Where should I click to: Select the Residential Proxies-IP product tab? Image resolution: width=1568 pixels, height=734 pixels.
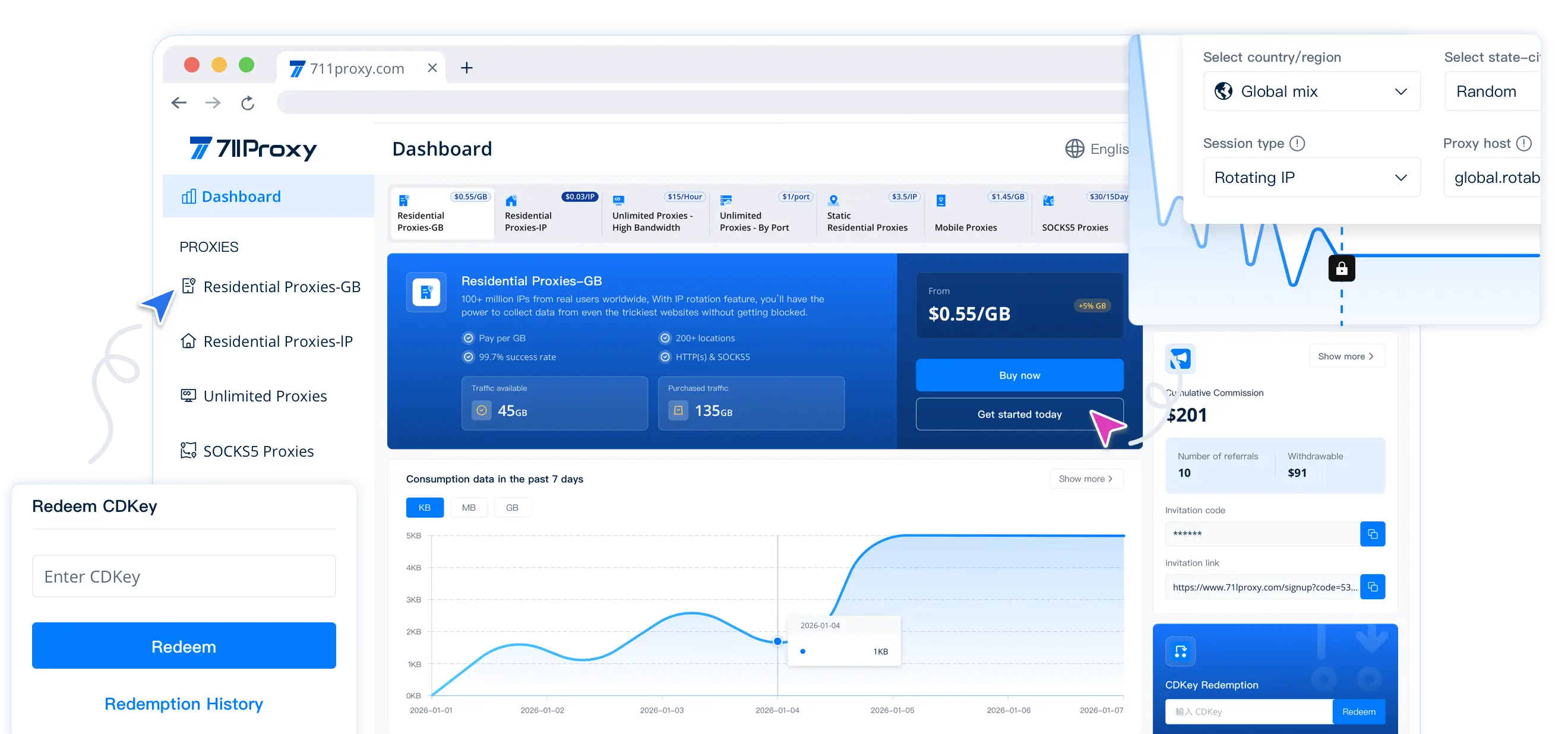click(x=549, y=213)
